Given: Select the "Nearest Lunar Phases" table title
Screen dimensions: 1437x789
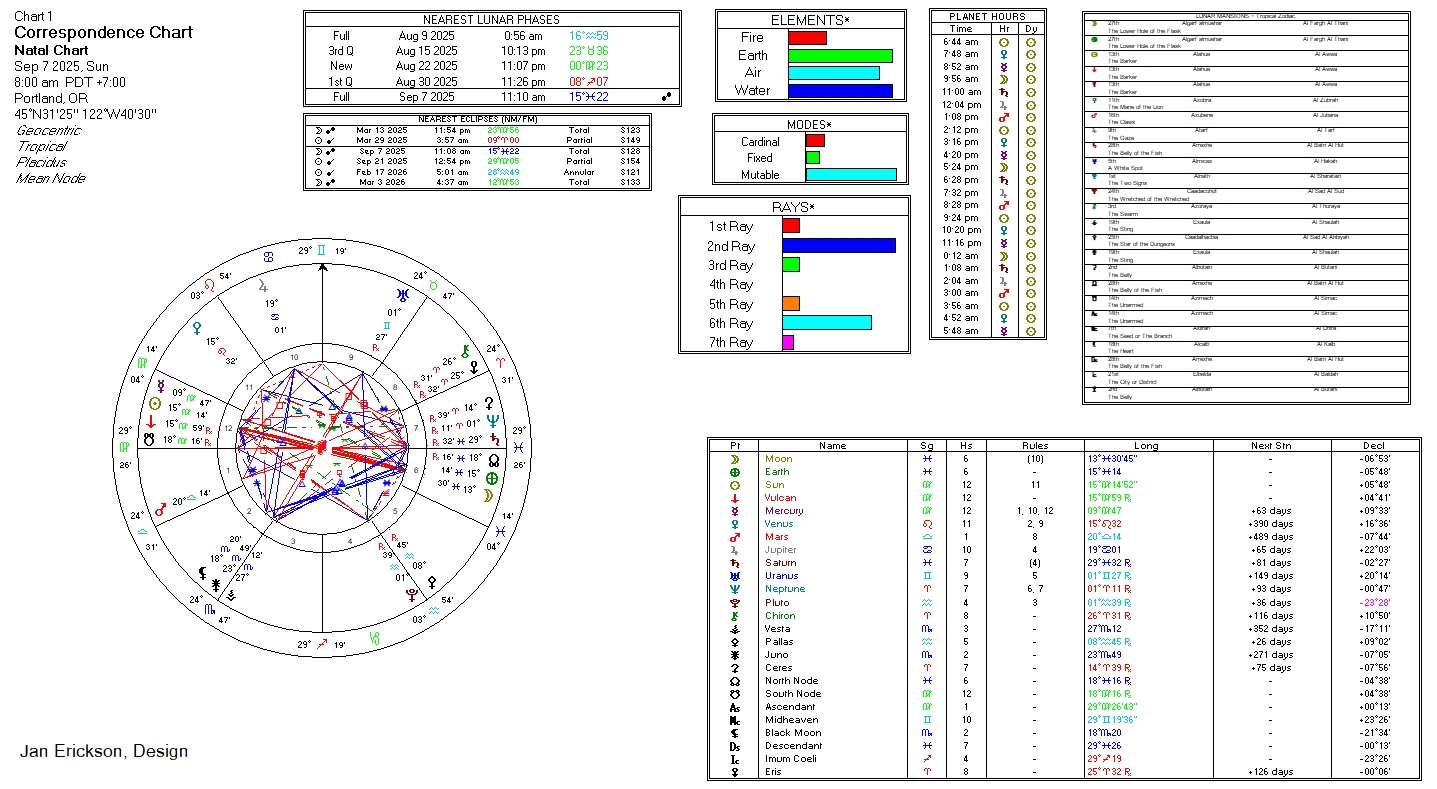Looking at the screenshot, I should tap(491, 20).
